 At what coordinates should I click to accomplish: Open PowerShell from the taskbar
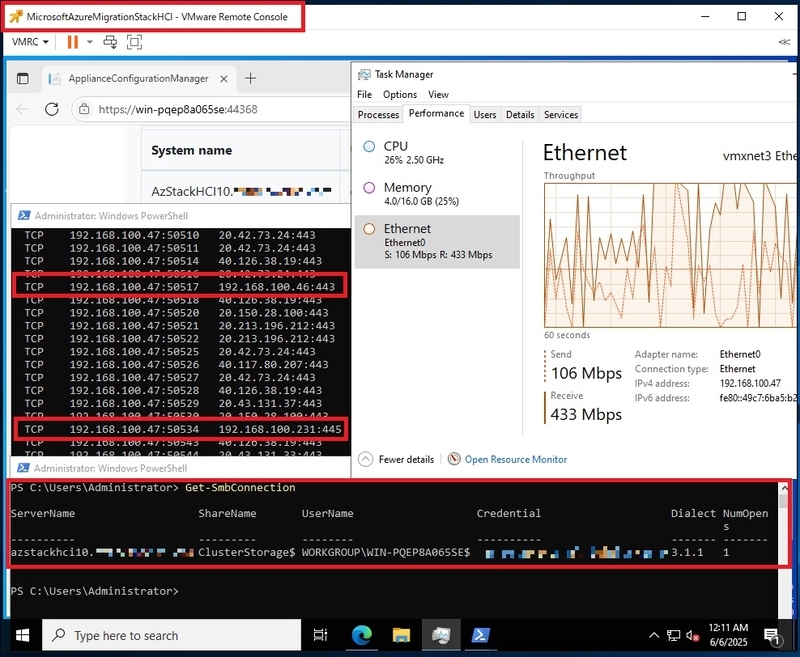(481, 636)
